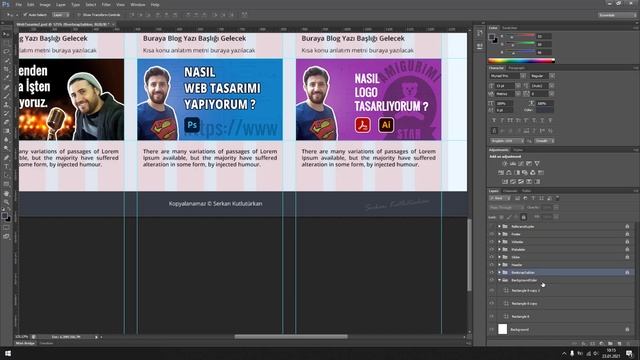
Task: Select the Lasso tool
Action: [x=6, y=52]
